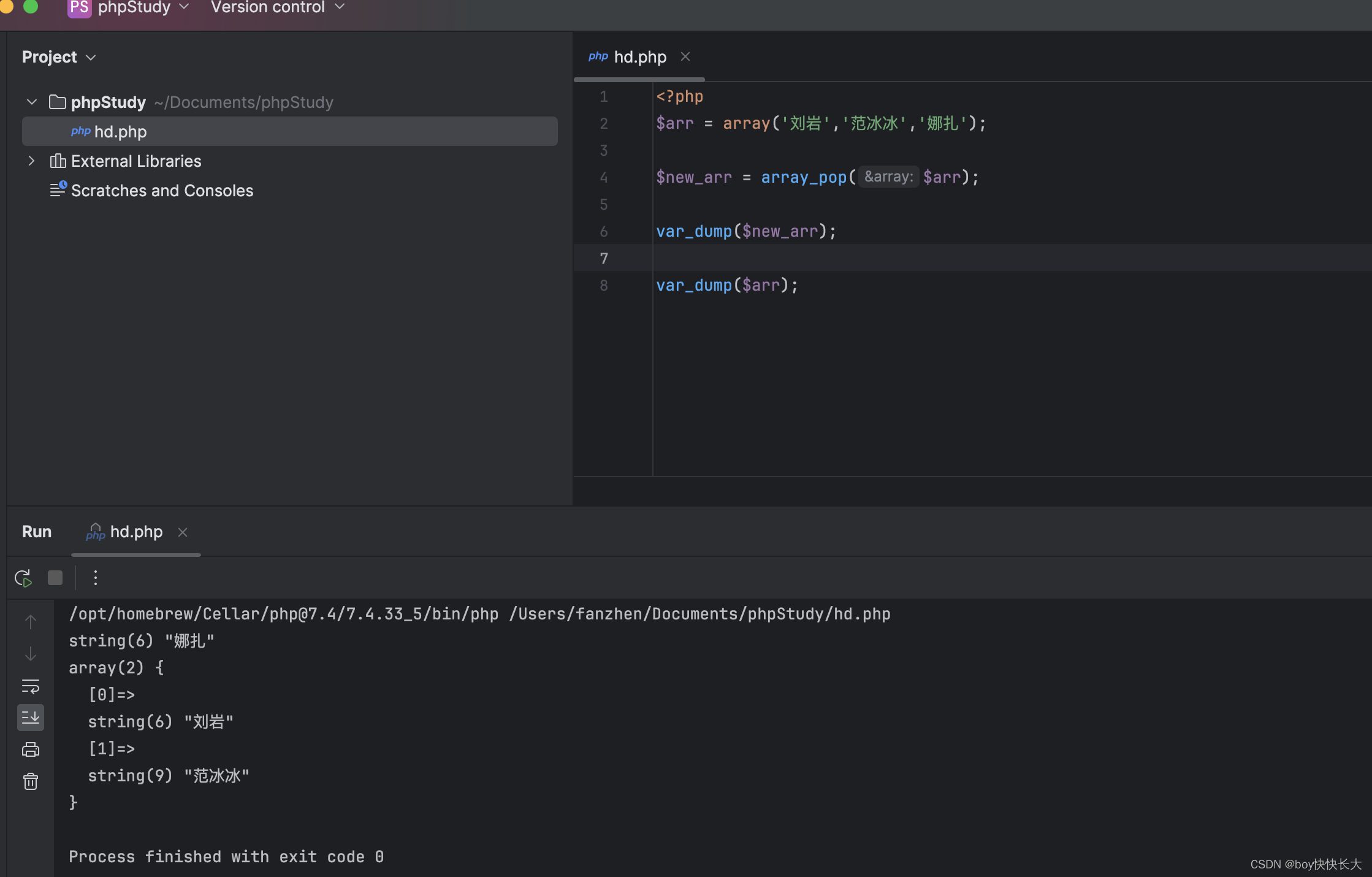Viewport: 1372px width, 877px height.
Task: Click the Up the stack trace arrow
Action: tap(31, 622)
